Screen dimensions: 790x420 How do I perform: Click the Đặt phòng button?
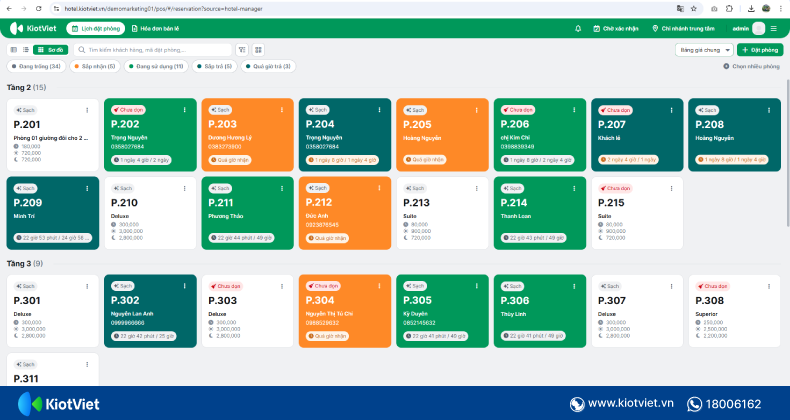pos(760,50)
